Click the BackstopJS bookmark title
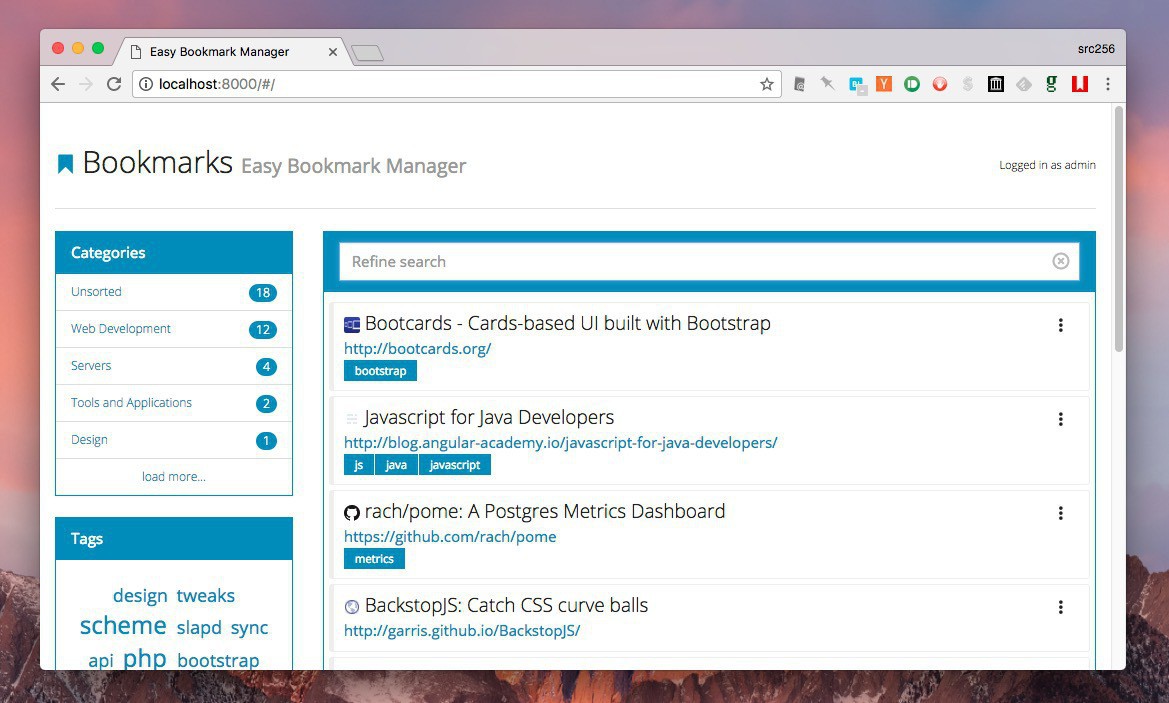The height and width of the screenshot is (703, 1169). click(x=506, y=605)
